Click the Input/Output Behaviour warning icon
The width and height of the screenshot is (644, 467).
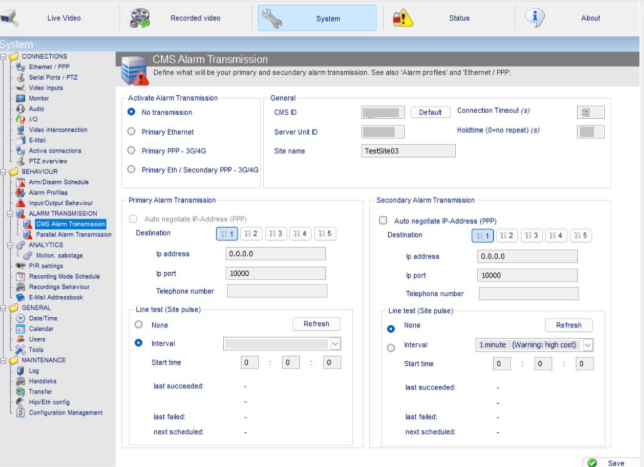tap(21, 203)
